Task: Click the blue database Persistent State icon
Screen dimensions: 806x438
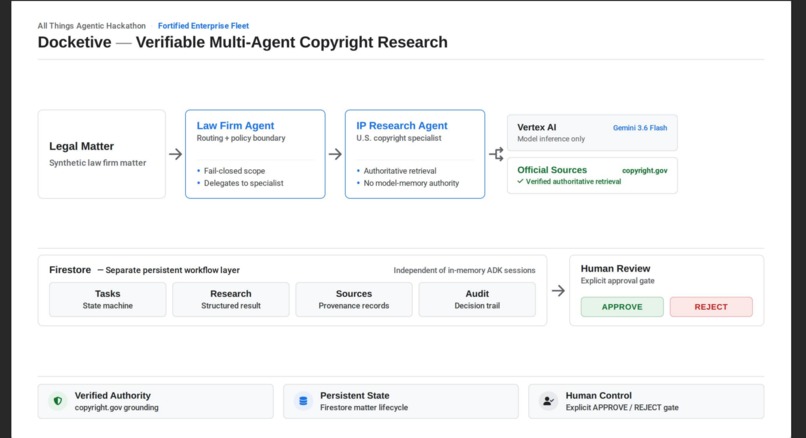Action: pos(303,401)
